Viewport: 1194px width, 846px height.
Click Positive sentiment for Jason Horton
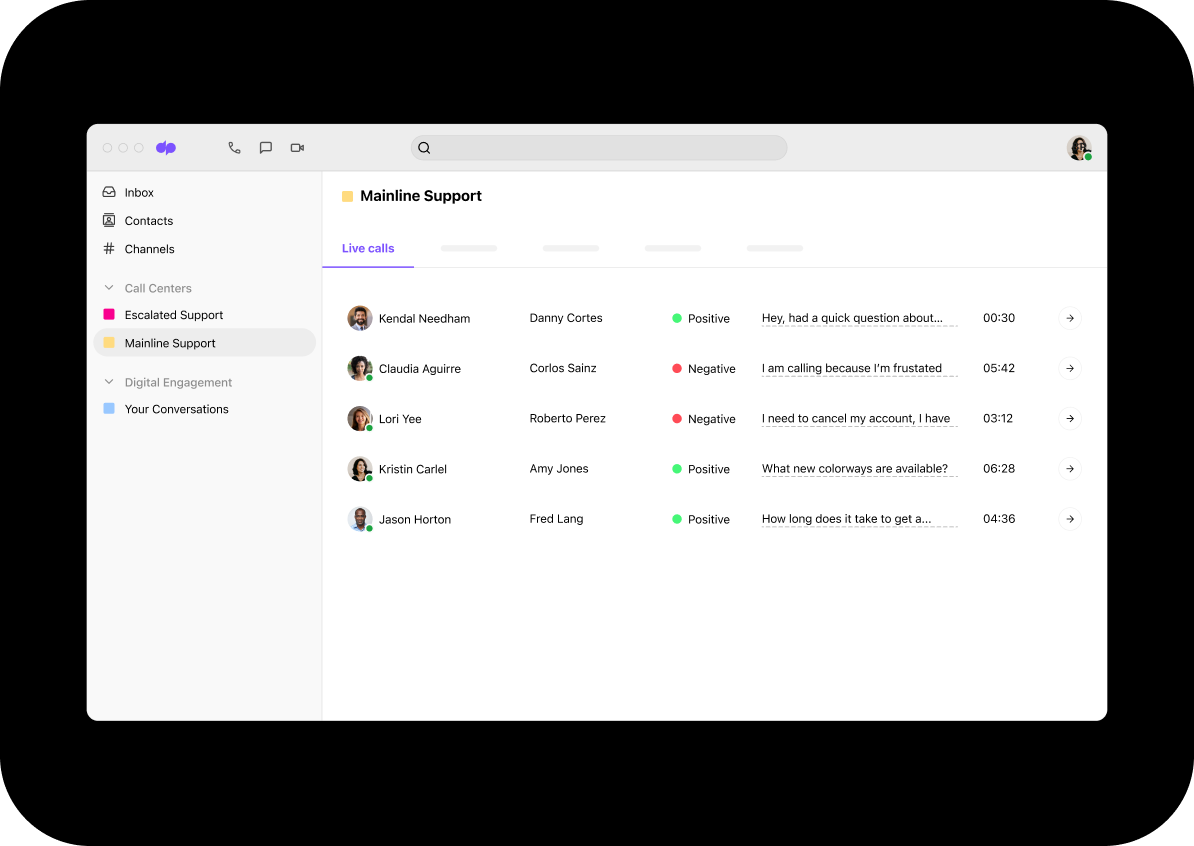point(701,519)
